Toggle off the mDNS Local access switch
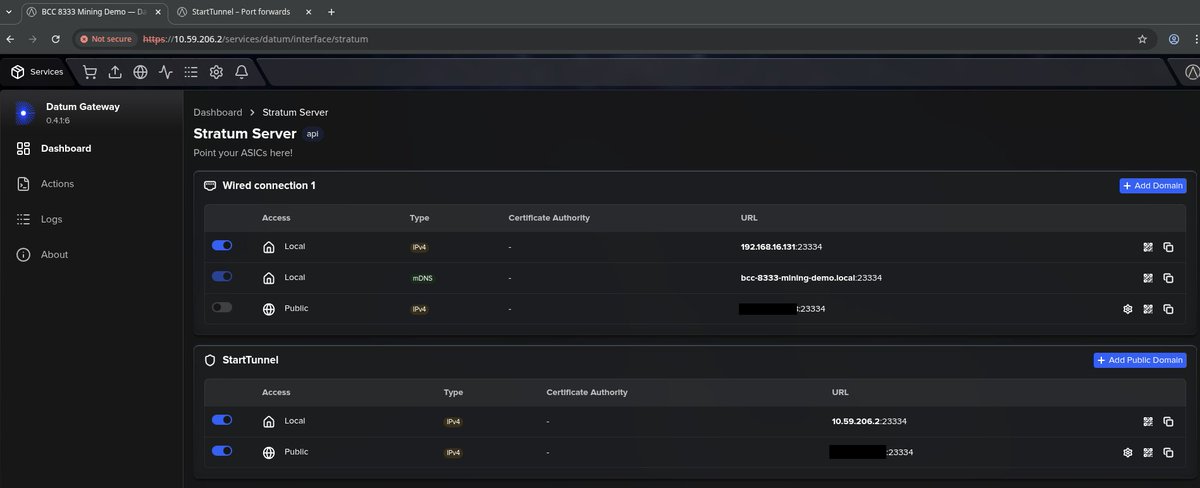 point(222,276)
